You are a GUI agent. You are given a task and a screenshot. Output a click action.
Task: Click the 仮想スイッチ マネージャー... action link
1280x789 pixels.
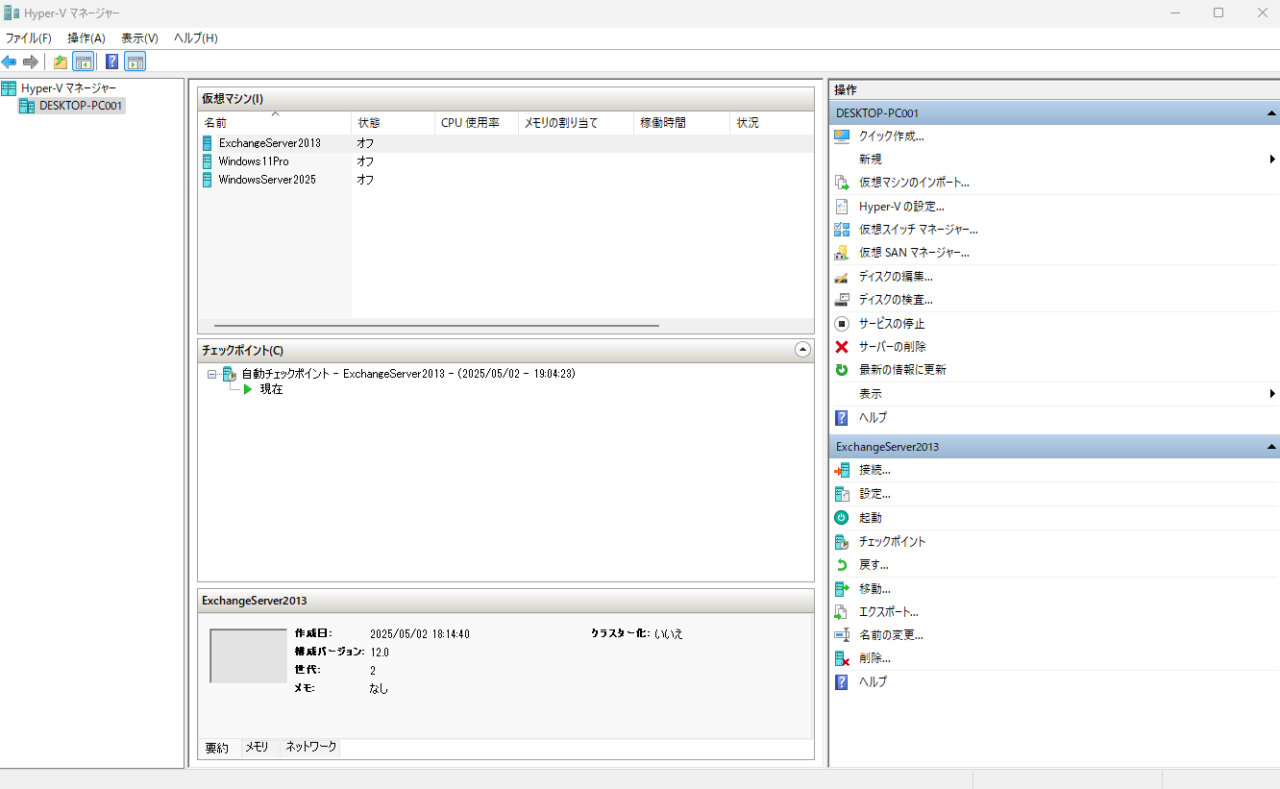pyautogui.click(x=918, y=229)
